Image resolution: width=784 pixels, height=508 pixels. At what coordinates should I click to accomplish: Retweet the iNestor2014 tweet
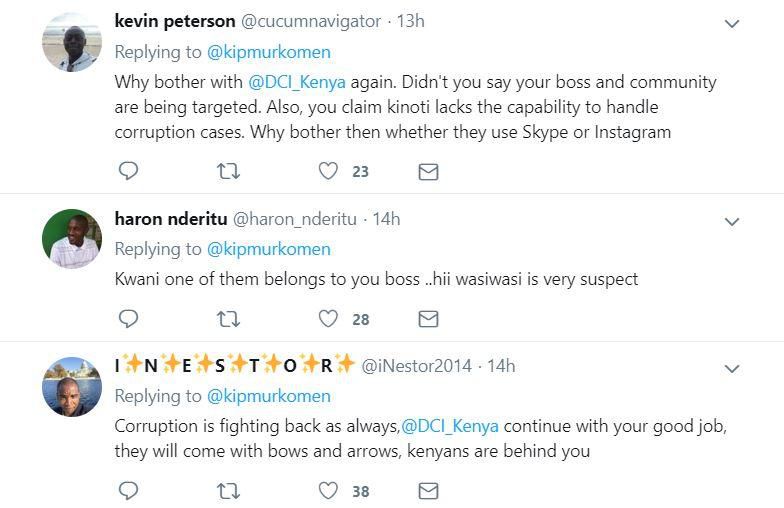pos(228,491)
